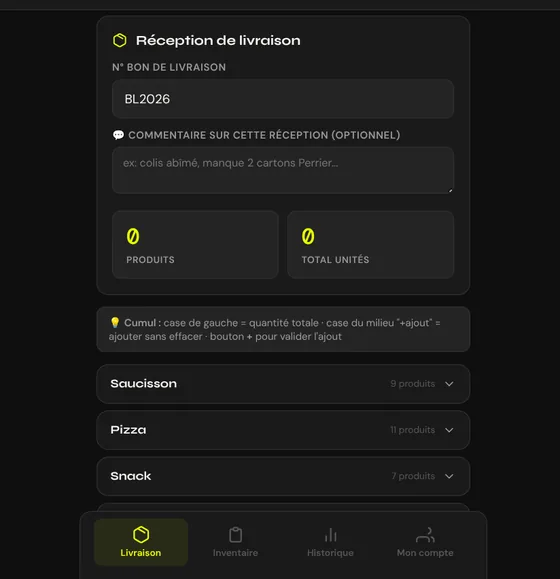Click the speech bubble icon next to Commentaire
Viewport: 560px width, 579px height.
pos(118,135)
